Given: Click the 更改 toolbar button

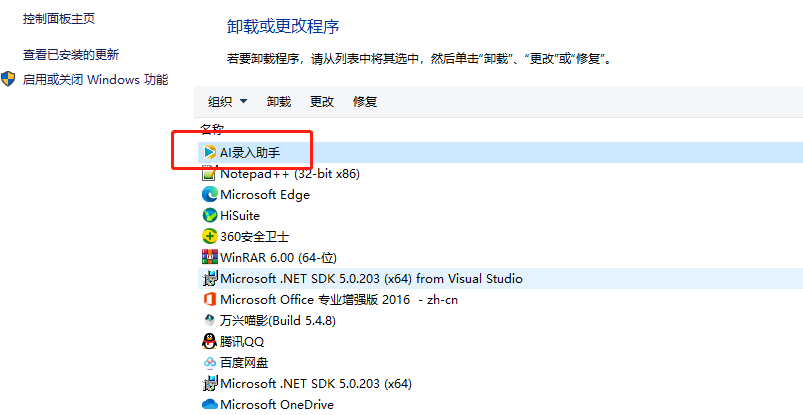Looking at the screenshot, I should tap(322, 101).
